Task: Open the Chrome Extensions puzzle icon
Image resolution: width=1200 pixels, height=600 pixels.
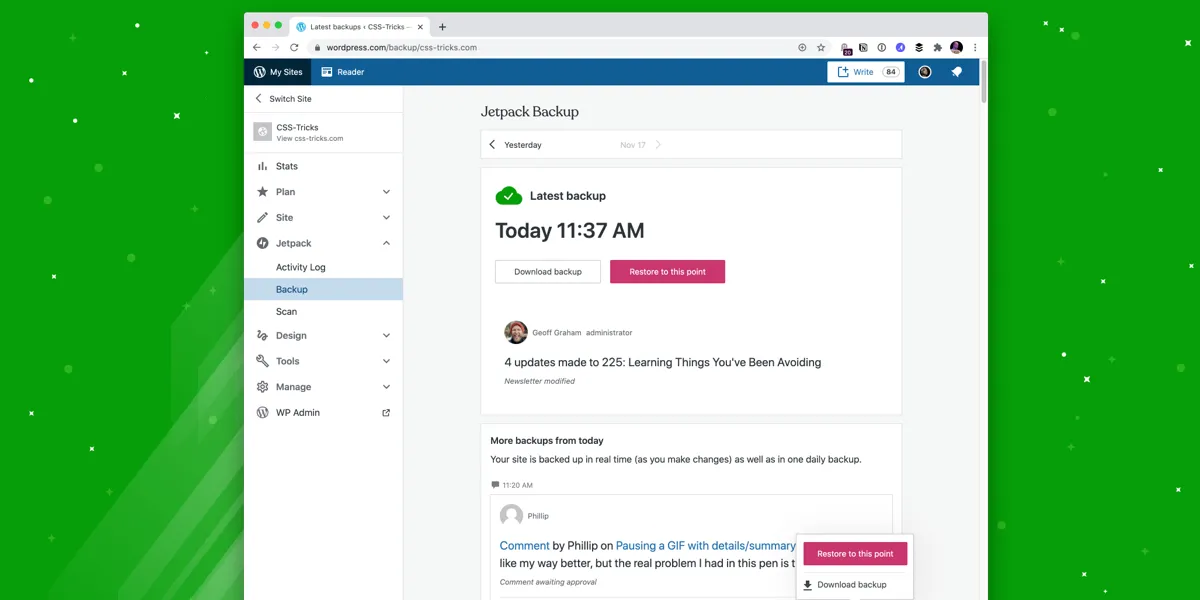Action: coord(937,47)
